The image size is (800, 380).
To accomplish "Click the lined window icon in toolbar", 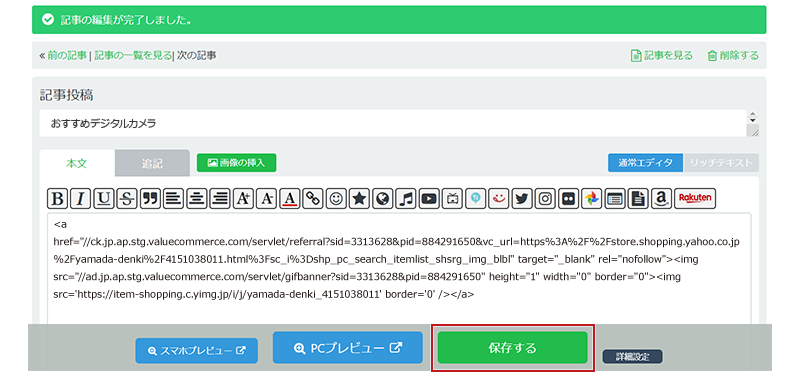I will point(614,199).
